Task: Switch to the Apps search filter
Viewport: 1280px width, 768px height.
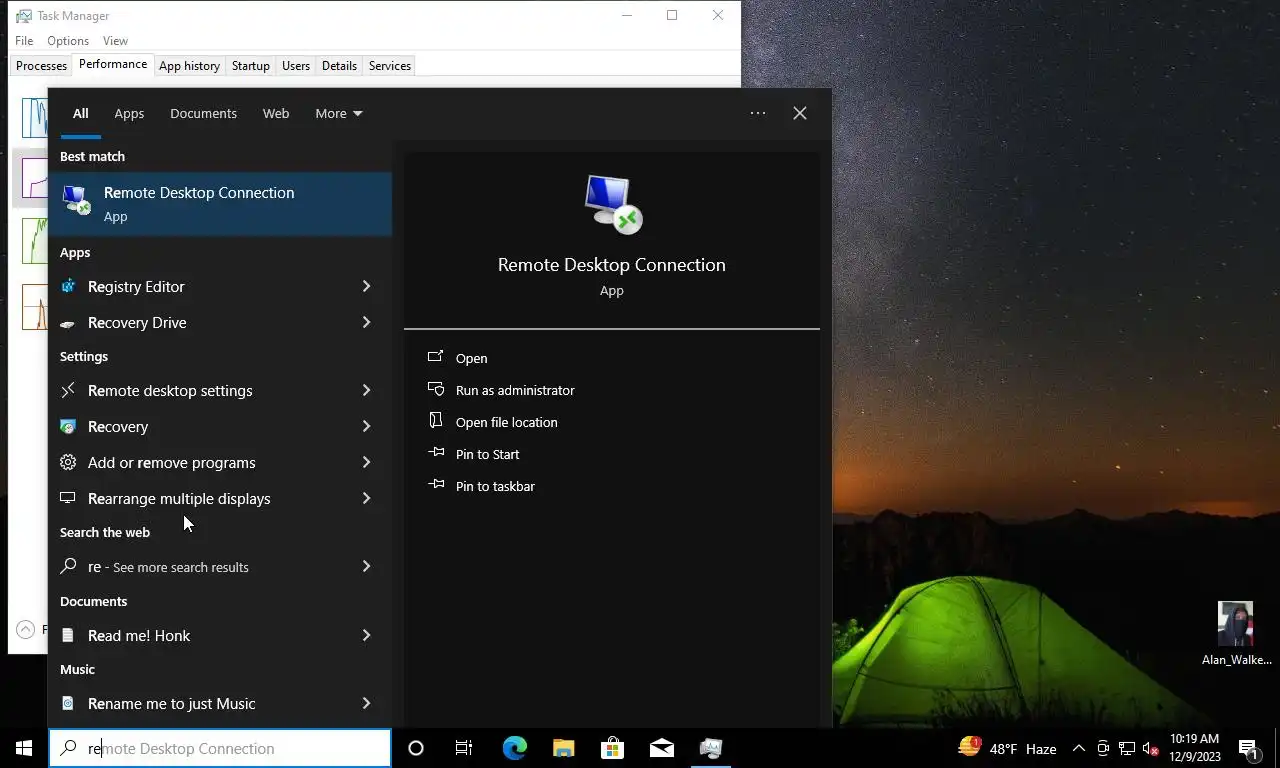Action: click(129, 113)
